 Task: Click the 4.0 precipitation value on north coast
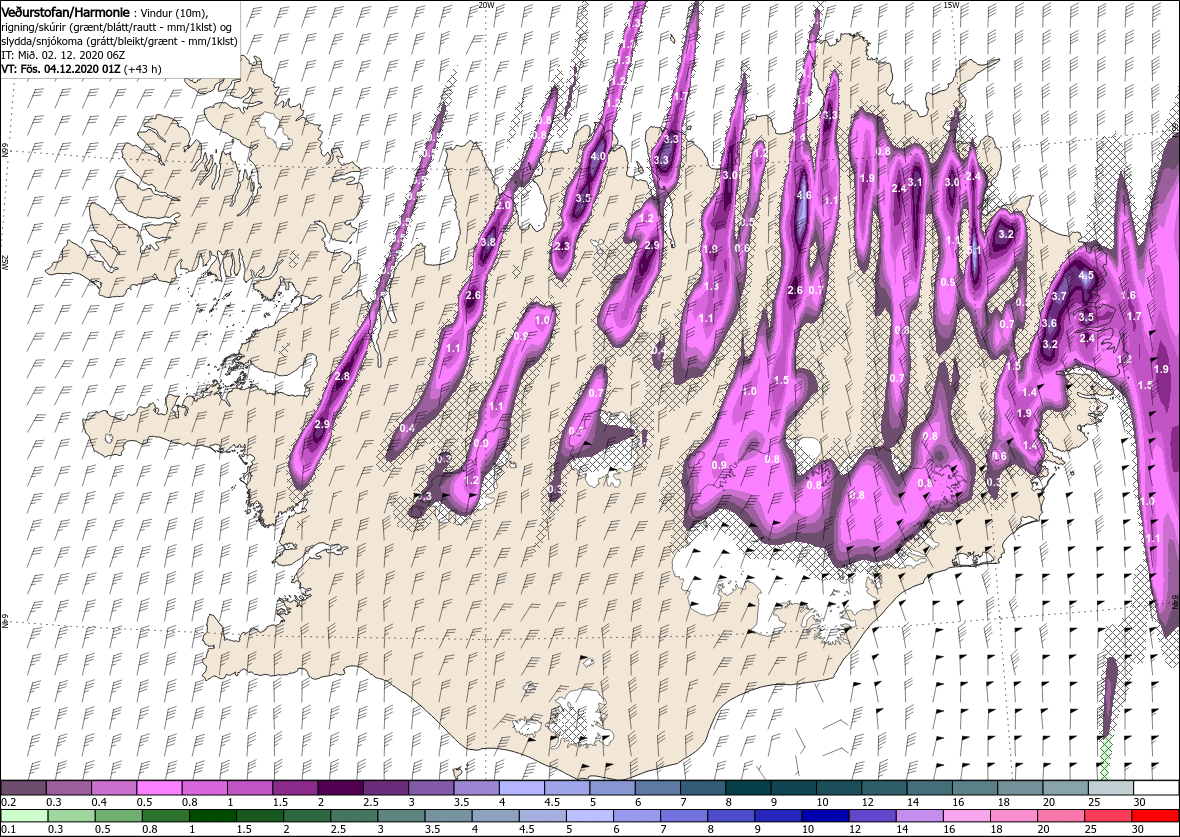click(x=598, y=157)
